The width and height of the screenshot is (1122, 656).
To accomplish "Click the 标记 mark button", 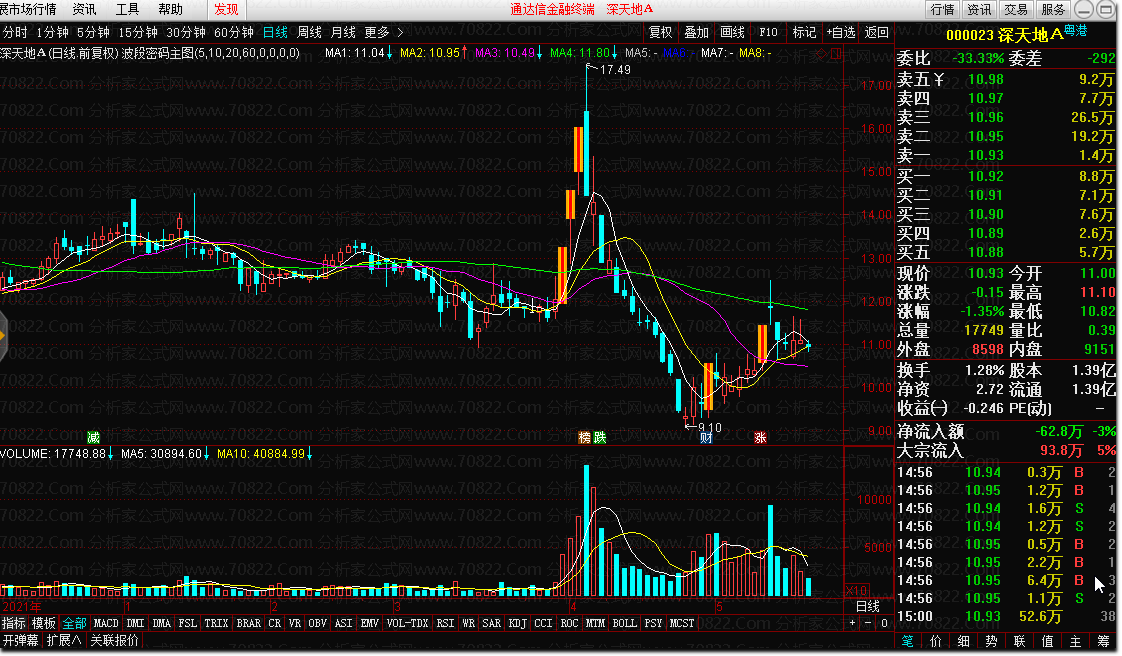I will click(804, 32).
